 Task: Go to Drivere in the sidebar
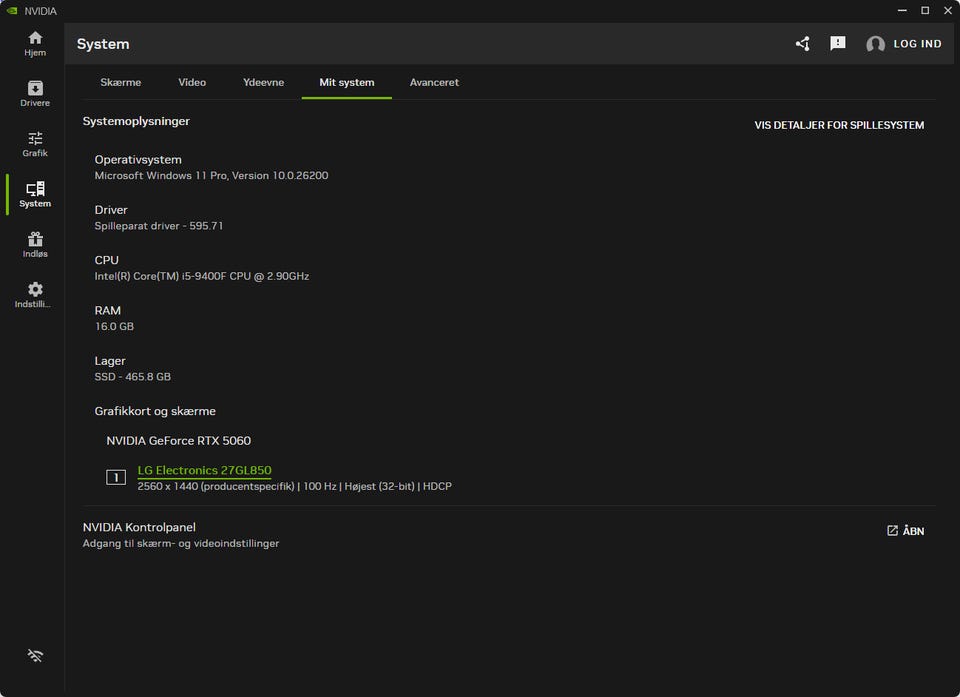coord(35,94)
